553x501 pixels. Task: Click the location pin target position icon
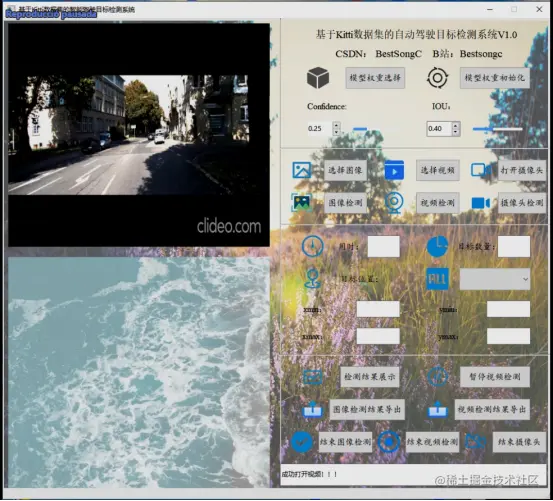313,279
